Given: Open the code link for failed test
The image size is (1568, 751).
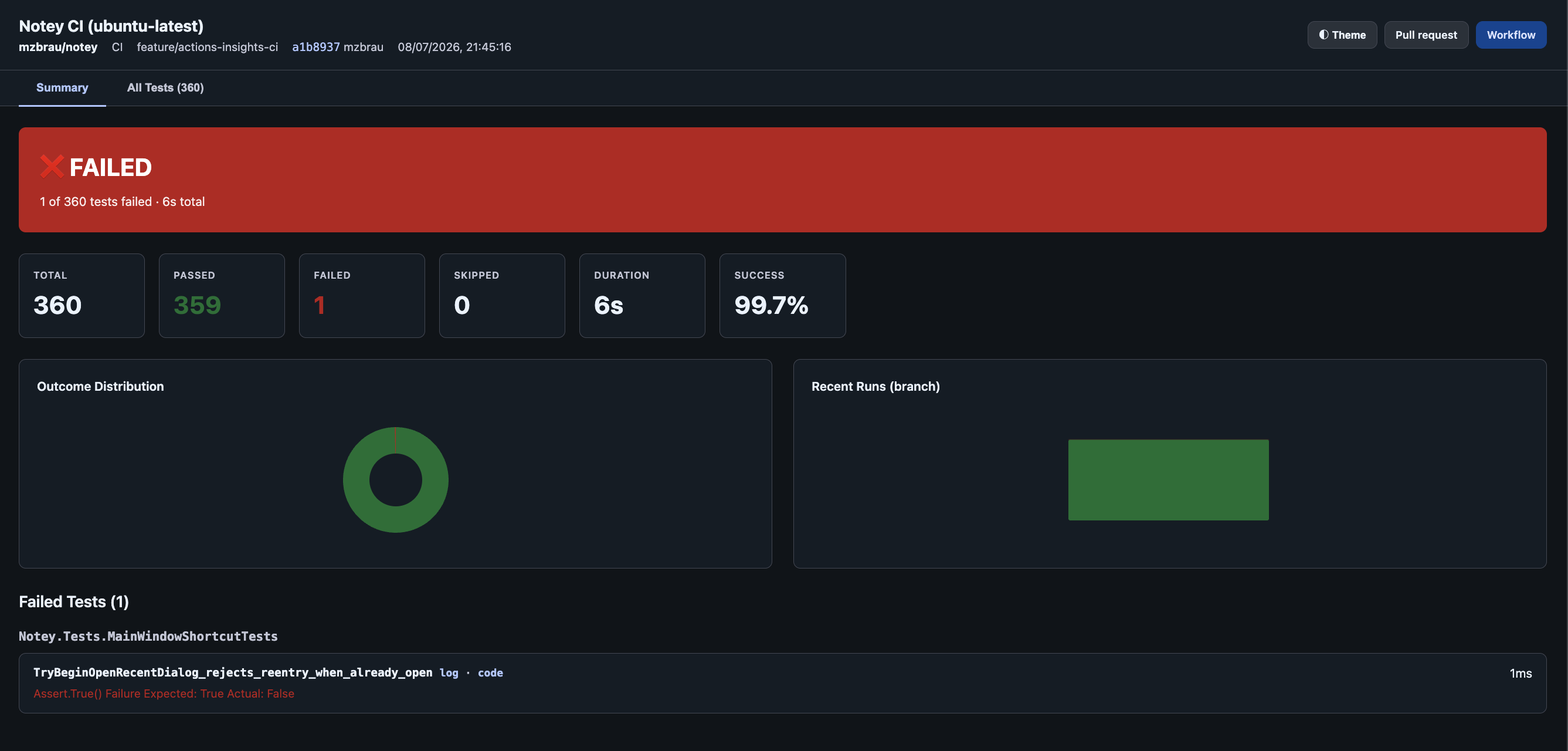Looking at the screenshot, I should (490, 672).
